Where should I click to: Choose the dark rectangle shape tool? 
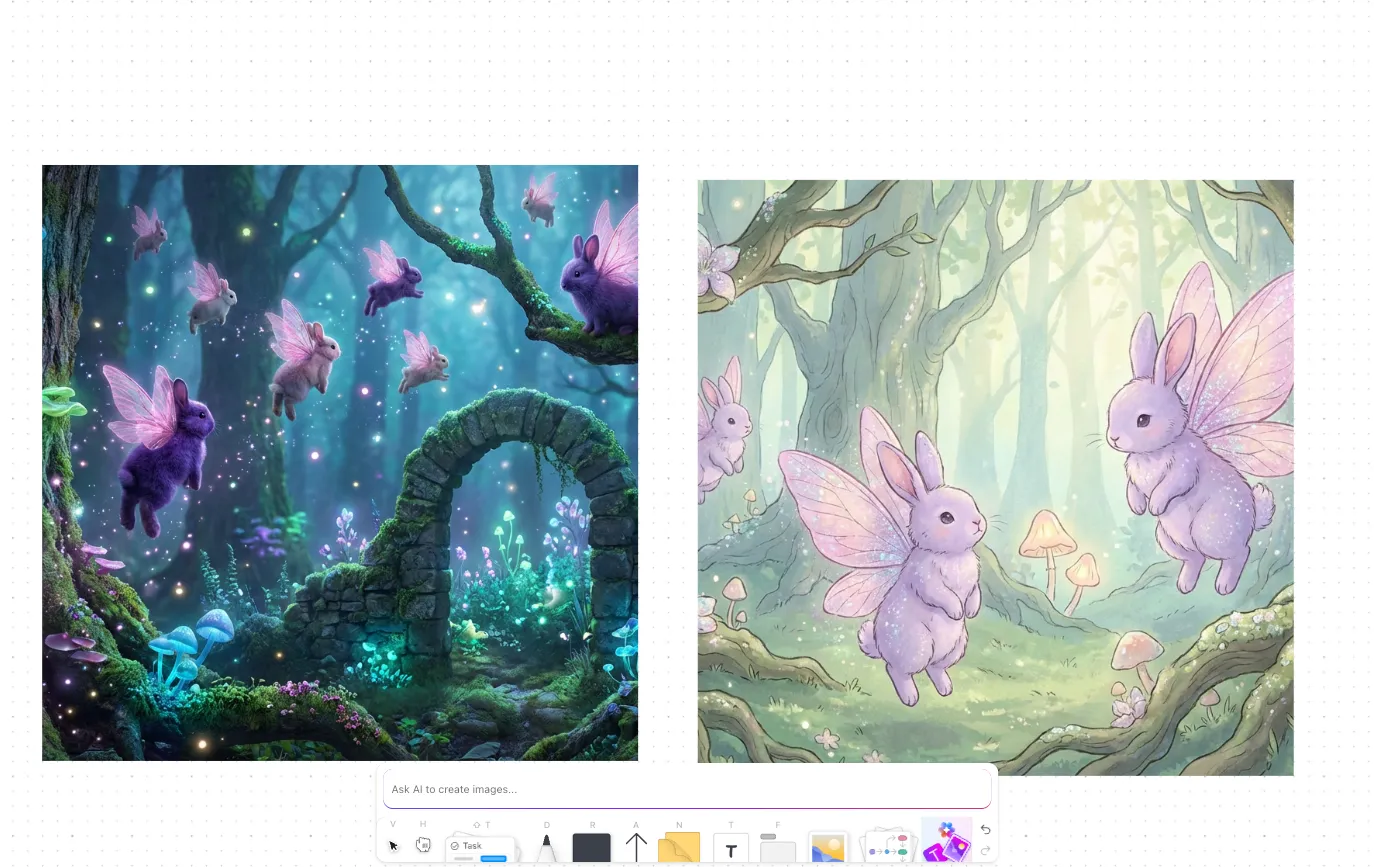point(591,848)
